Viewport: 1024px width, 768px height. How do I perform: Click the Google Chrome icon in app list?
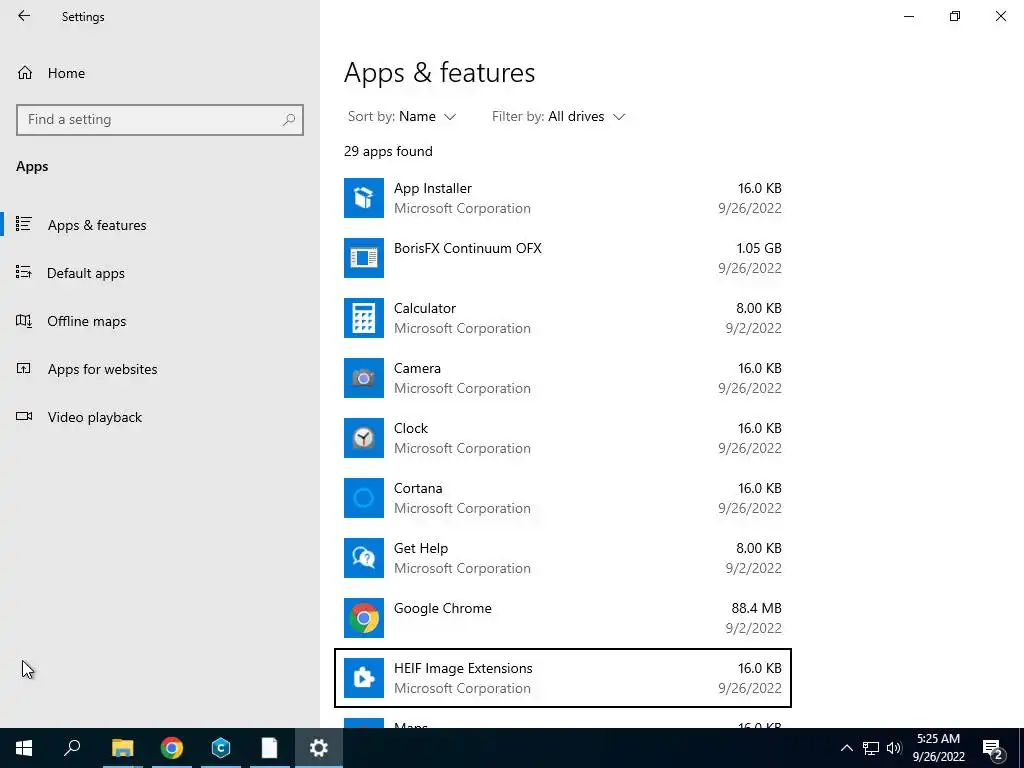point(364,618)
